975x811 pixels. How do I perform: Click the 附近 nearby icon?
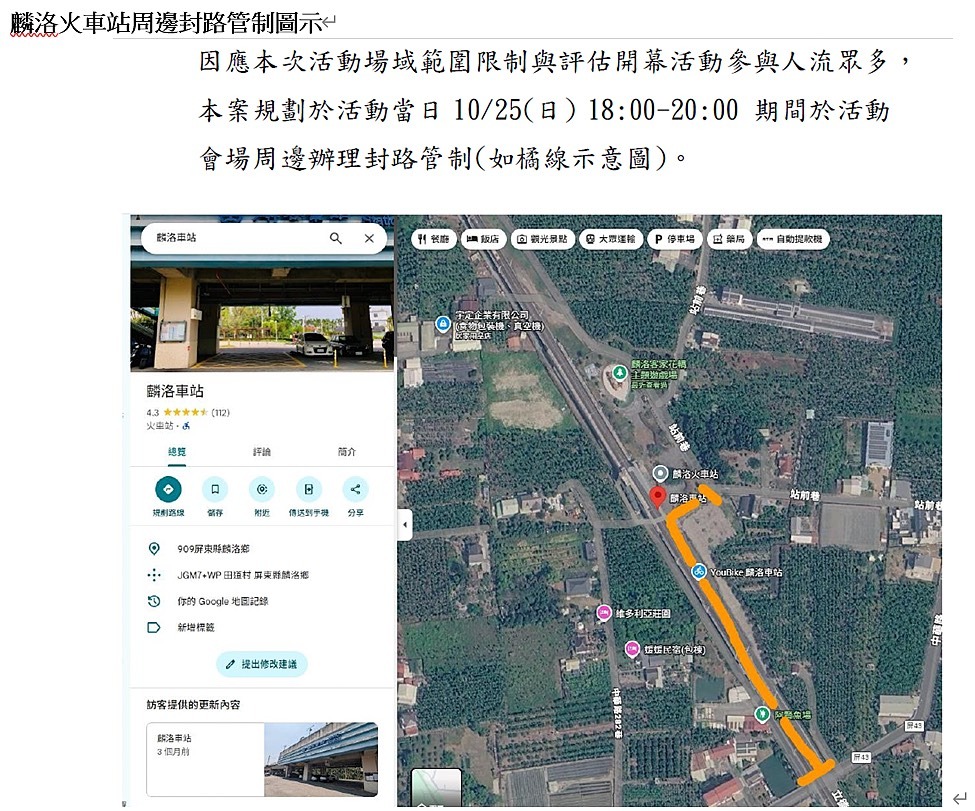pyautogui.click(x=262, y=489)
